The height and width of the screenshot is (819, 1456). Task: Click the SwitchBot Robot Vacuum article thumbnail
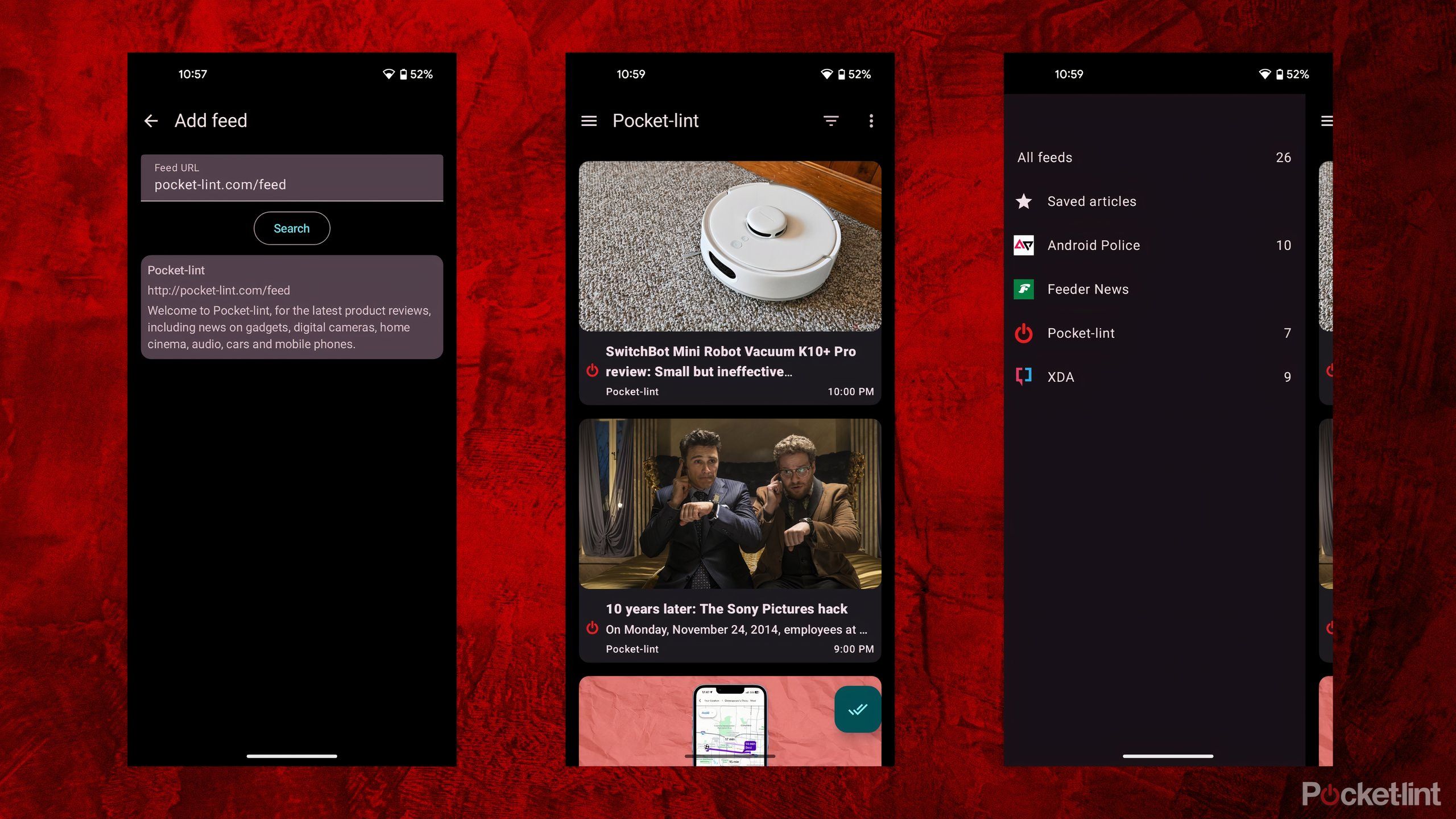tap(731, 246)
